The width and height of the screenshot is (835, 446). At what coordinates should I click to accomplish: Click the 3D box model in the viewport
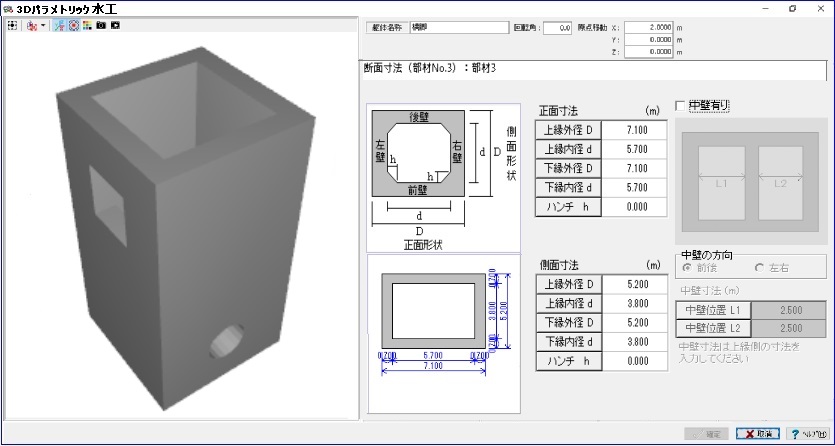[185, 228]
